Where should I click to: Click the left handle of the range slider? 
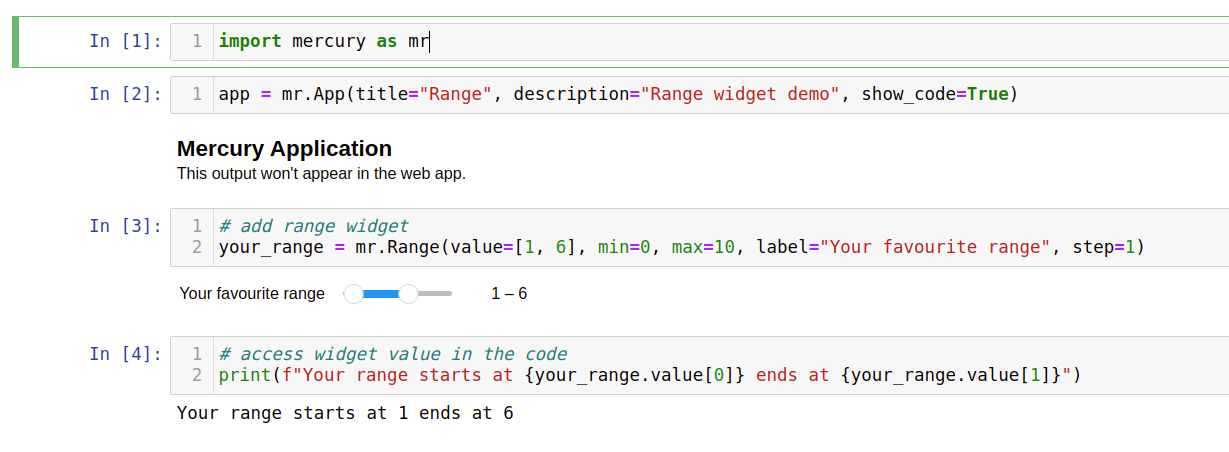coord(353,294)
